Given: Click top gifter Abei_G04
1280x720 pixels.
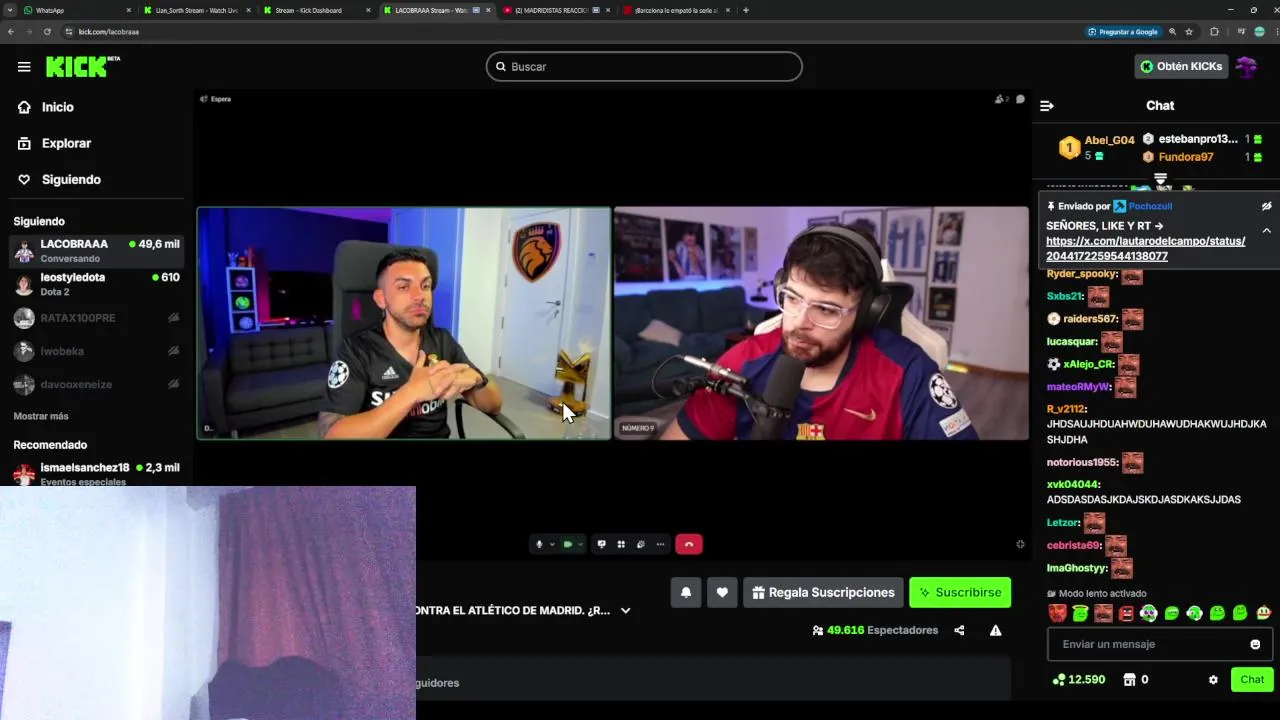Looking at the screenshot, I should click(x=1109, y=140).
